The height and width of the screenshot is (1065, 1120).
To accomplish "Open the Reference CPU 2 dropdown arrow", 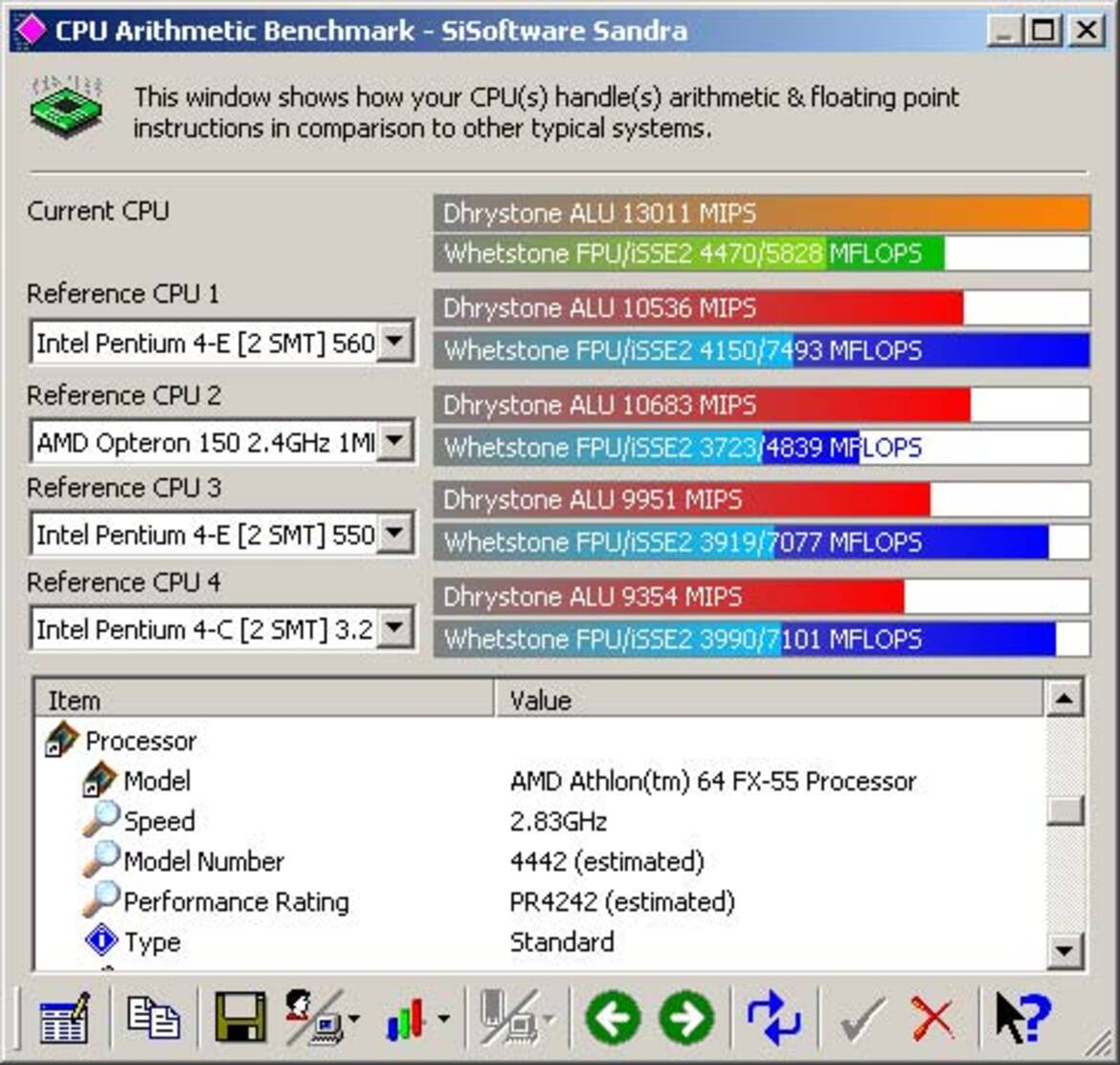I will coord(394,441).
